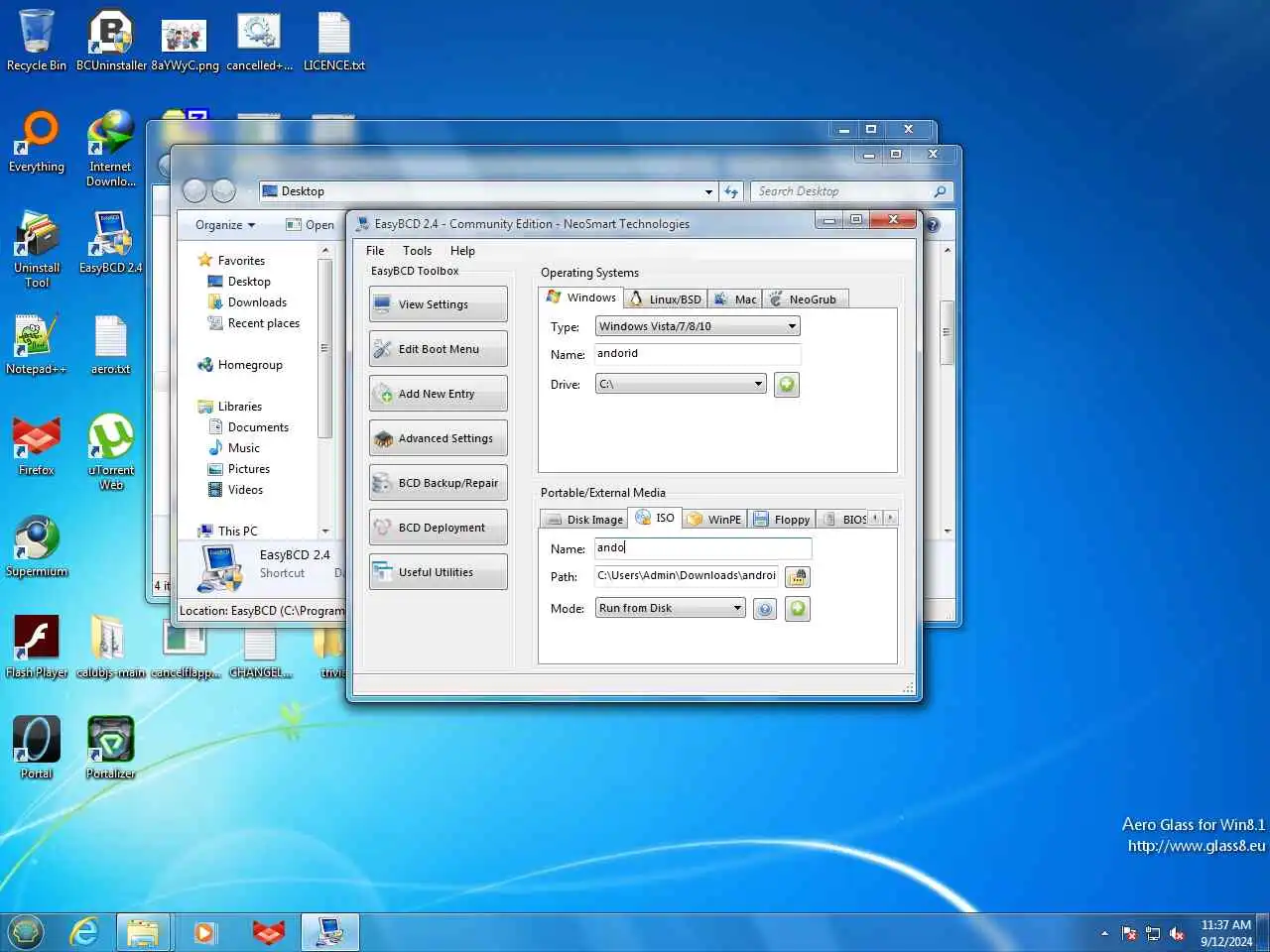Open Internet Explorer from taskbar
This screenshot has height=952, width=1270.
click(x=84, y=932)
